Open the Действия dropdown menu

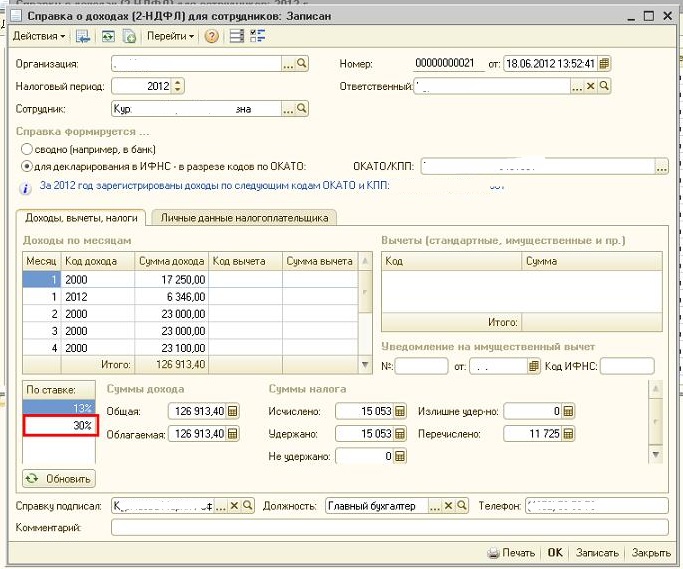[x=39, y=37]
